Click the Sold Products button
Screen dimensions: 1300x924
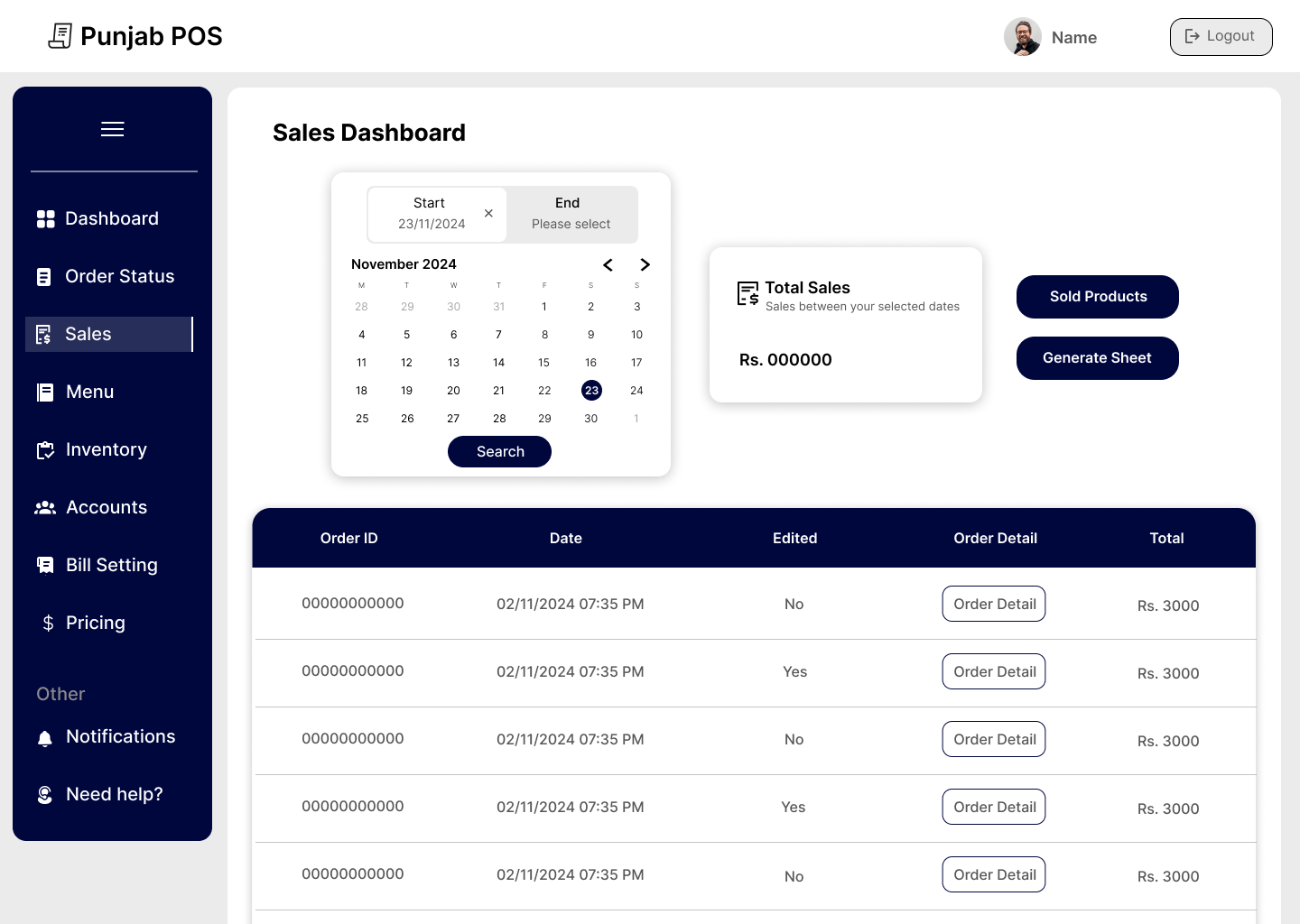click(x=1098, y=297)
